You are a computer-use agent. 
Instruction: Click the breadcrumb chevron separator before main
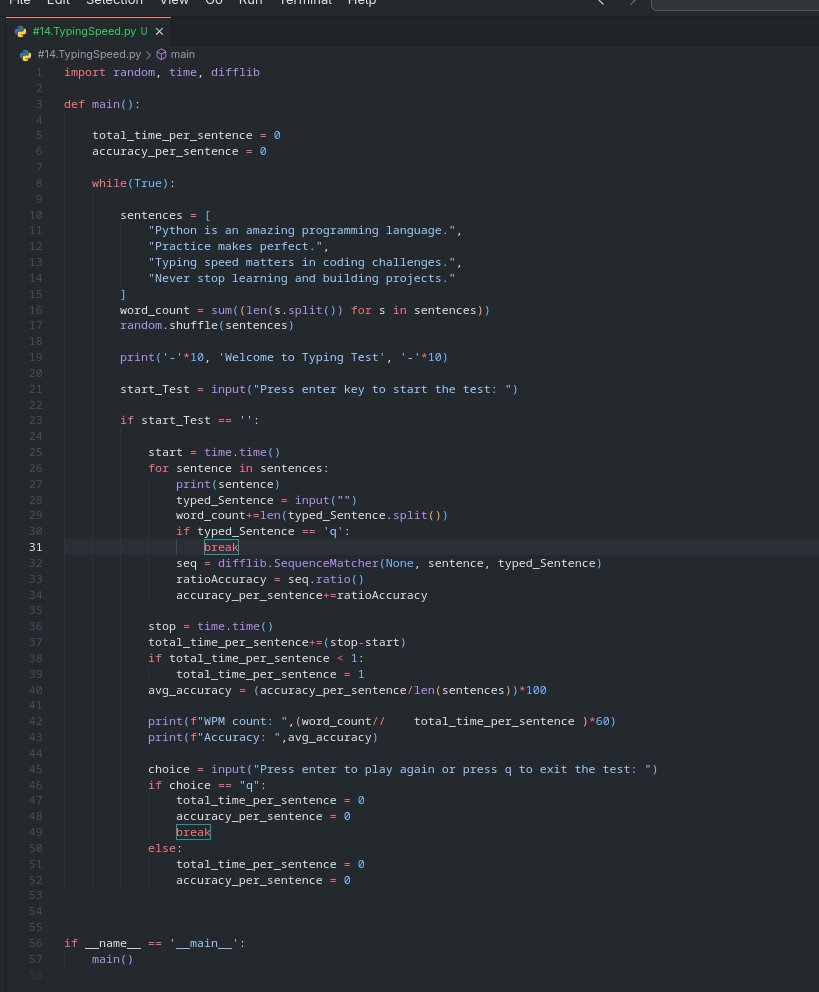coord(149,55)
